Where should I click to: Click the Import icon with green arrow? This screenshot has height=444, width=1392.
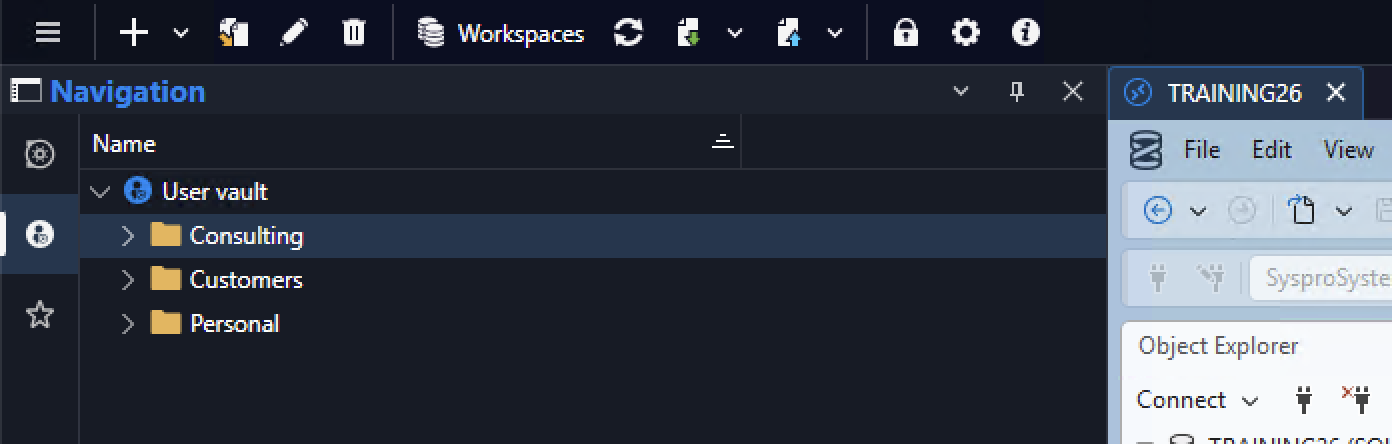point(689,32)
